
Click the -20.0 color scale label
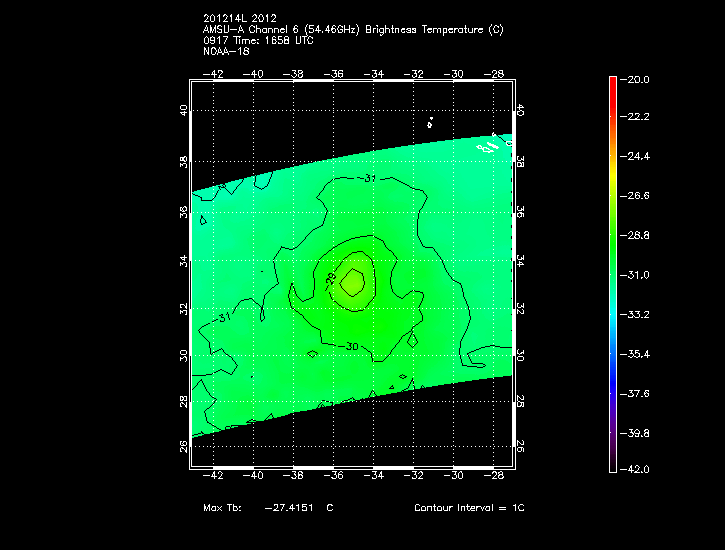tap(638, 80)
